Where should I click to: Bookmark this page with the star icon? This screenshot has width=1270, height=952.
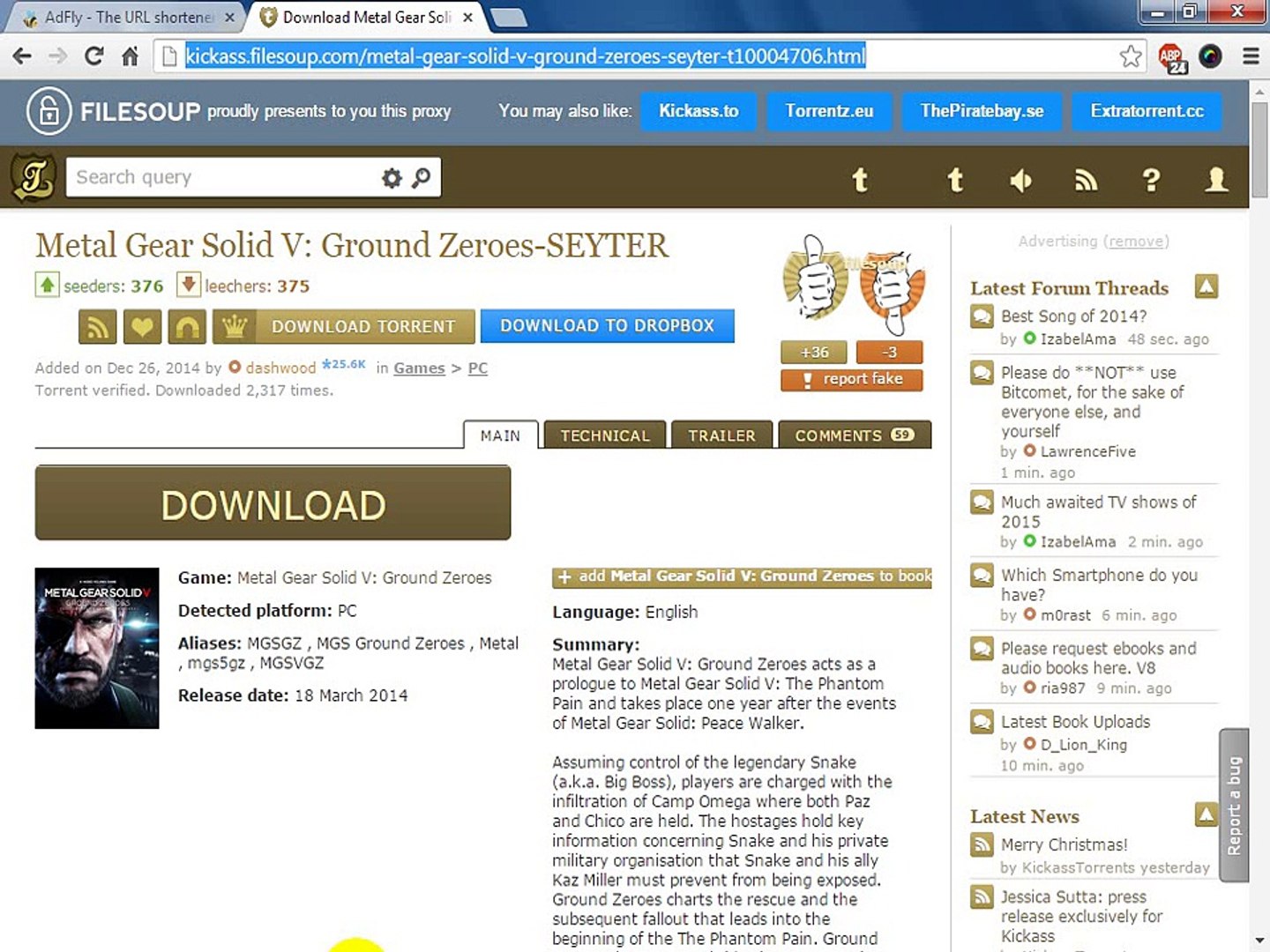click(x=1130, y=56)
